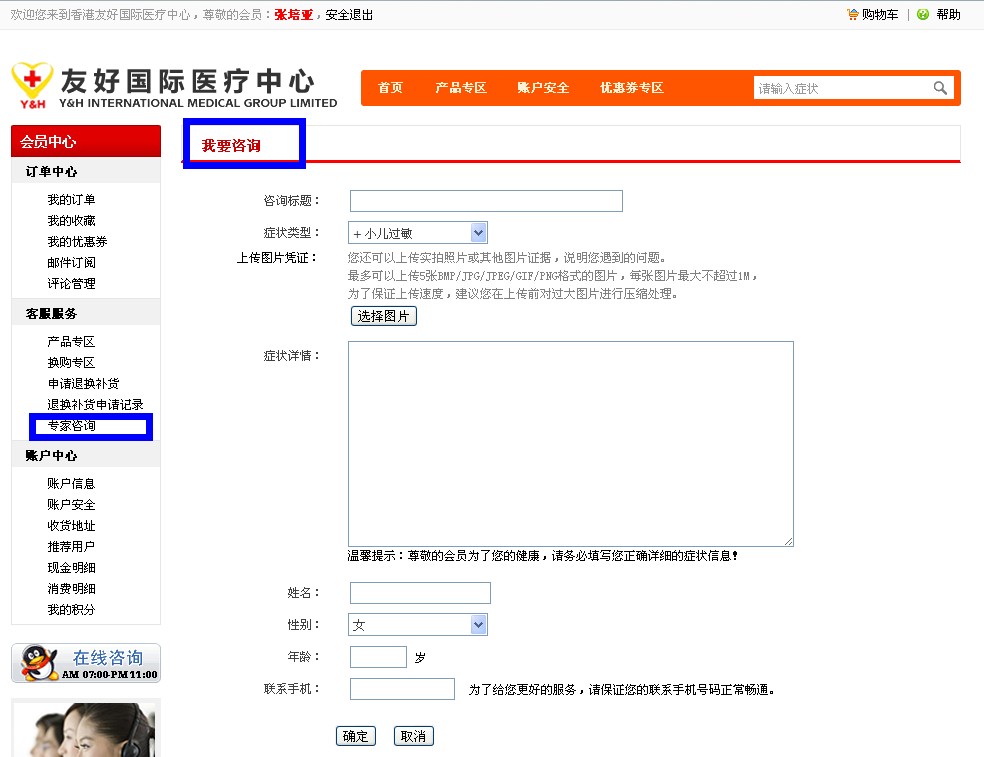The image size is (984, 757).
Task: Open the 性别 dropdown
Action: [x=417, y=625]
